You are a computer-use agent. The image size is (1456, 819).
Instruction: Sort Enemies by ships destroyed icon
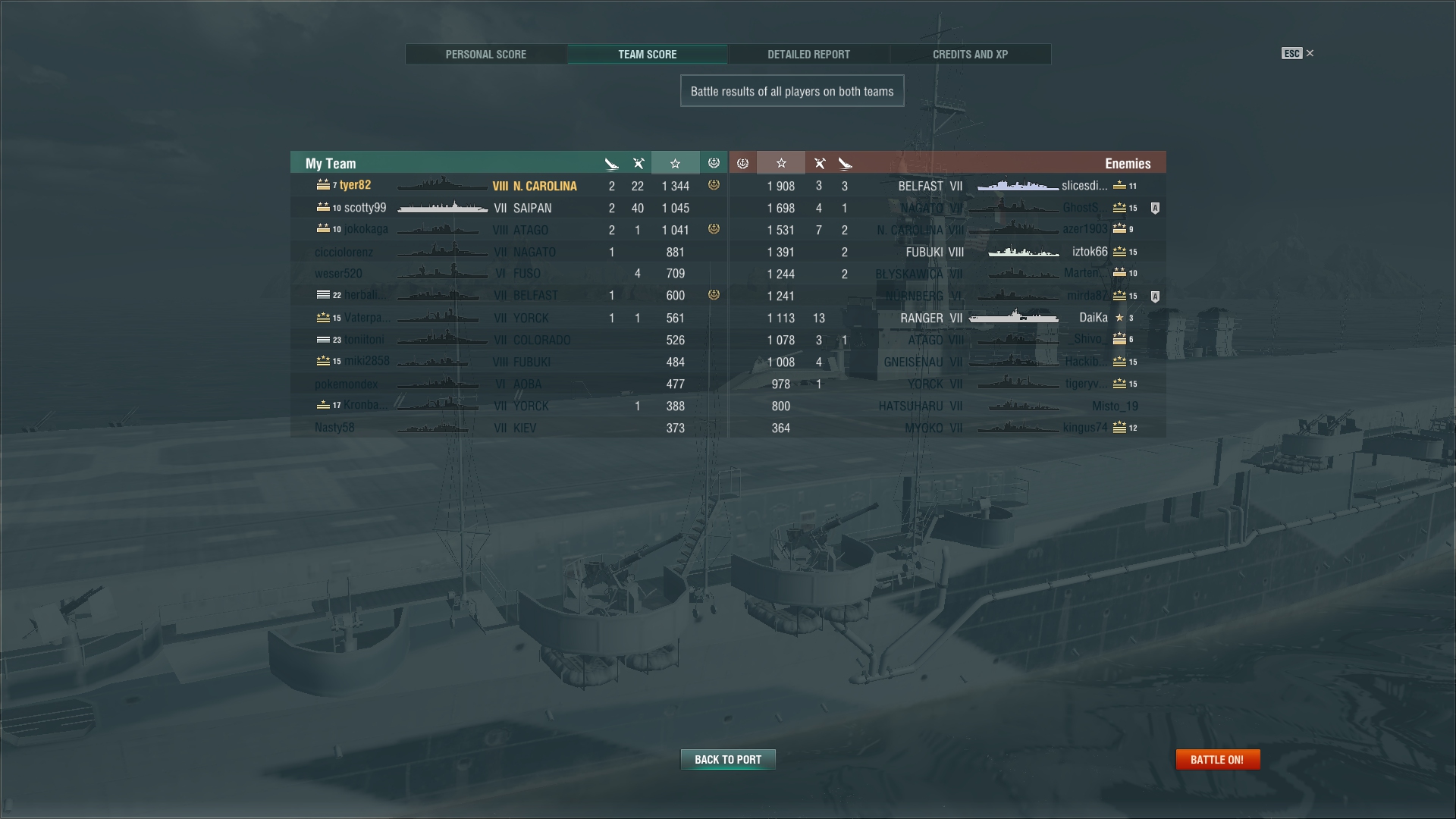pos(845,163)
